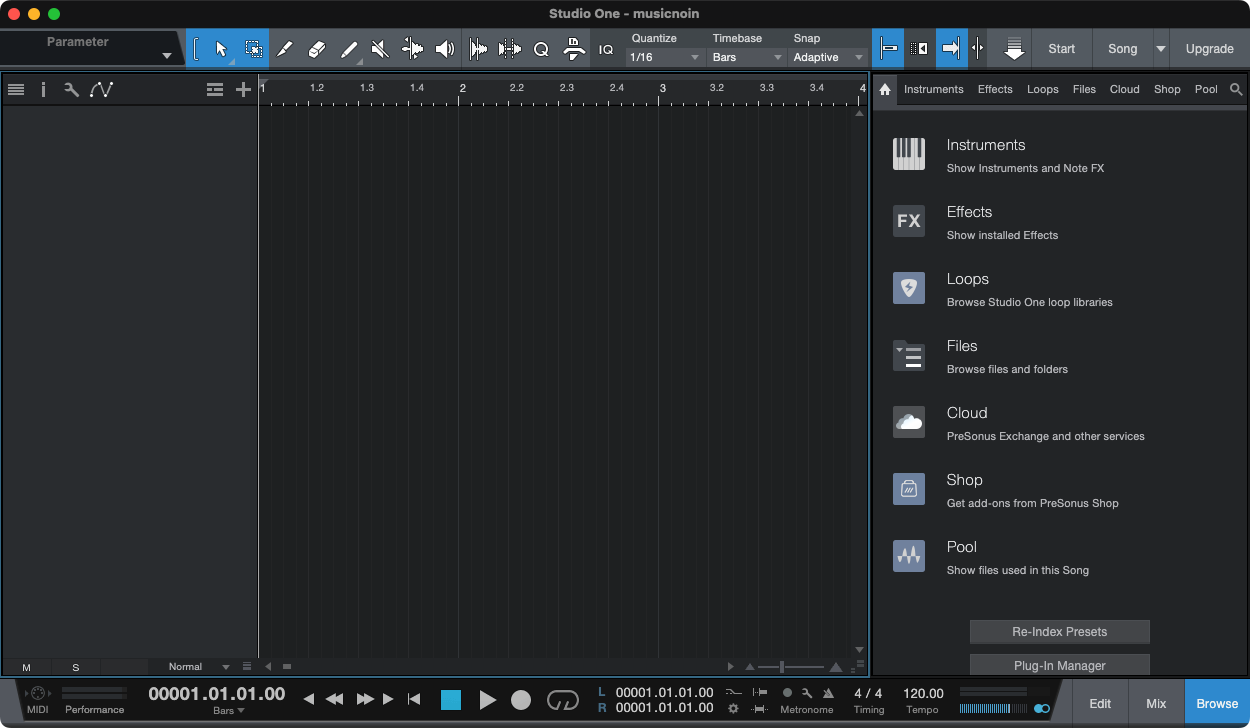Select the Listen speaker tool
Screen dimensions: 1250x728
pos(445,49)
